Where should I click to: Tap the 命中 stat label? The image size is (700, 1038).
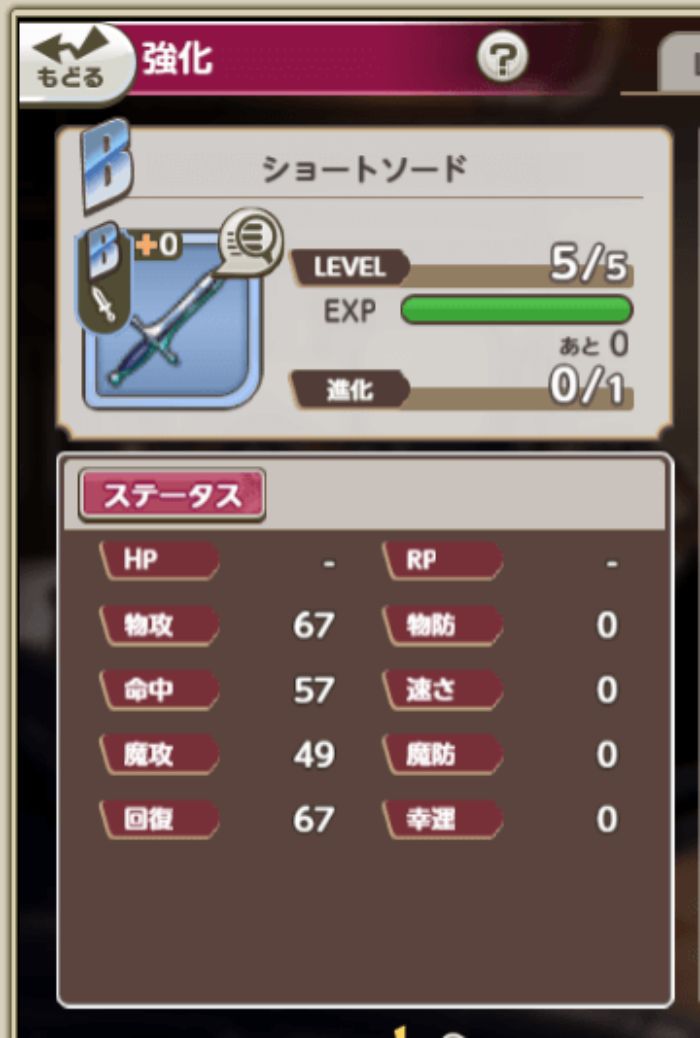[x=159, y=690]
